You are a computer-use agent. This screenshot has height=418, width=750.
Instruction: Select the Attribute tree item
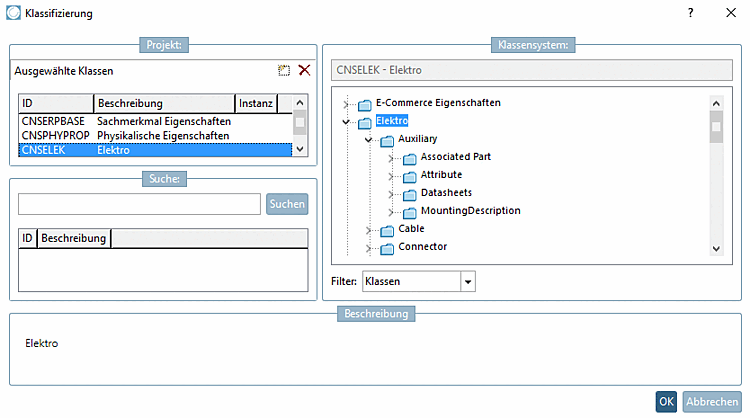pos(441,175)
